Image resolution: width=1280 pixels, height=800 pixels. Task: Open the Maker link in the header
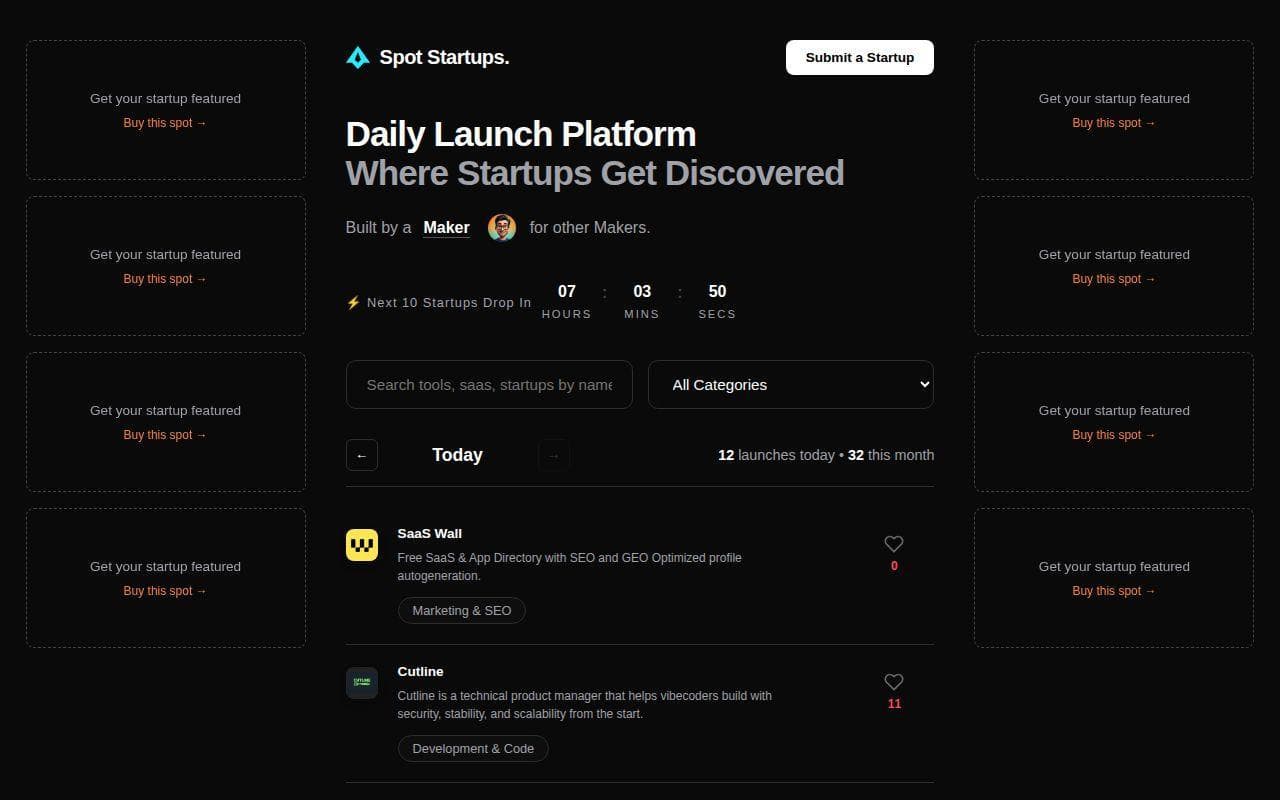(445, 227)
